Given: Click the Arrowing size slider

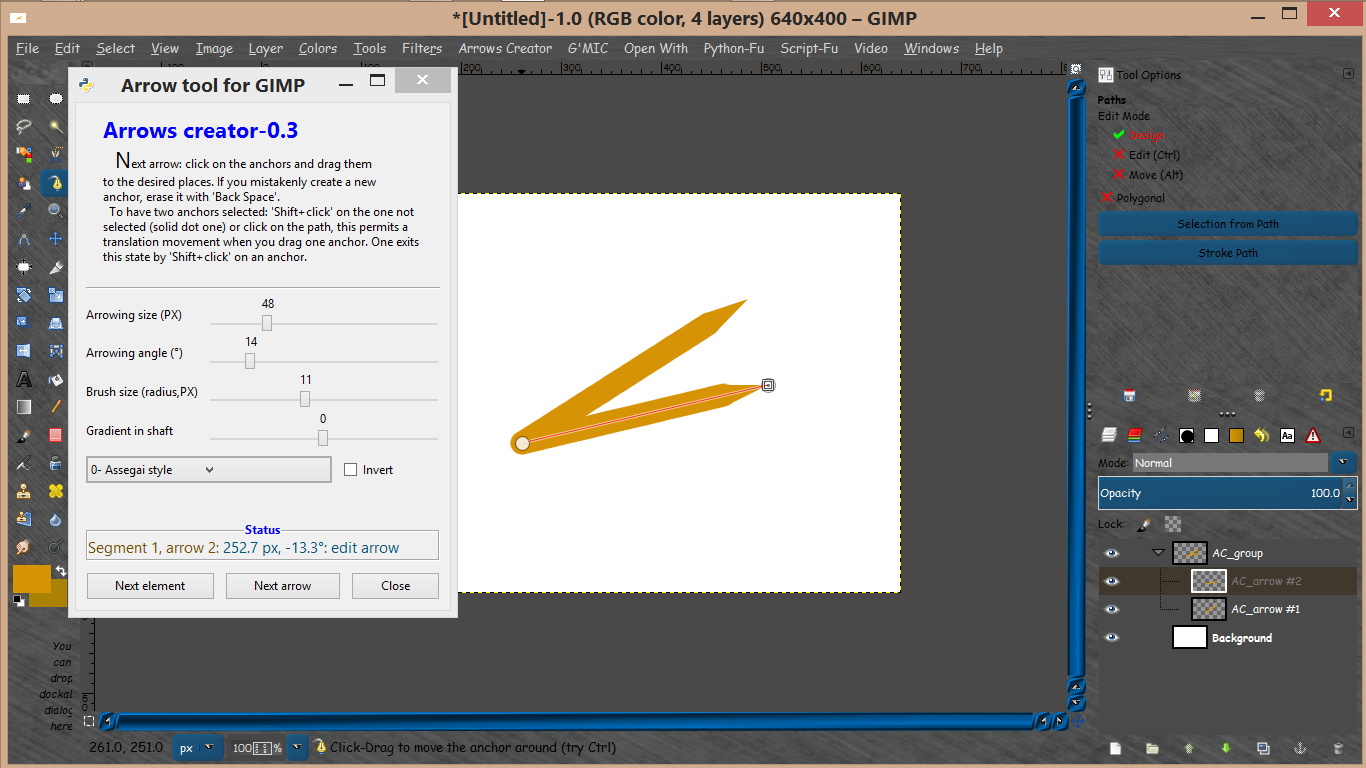Looking at the screenshot, I should pyautogui.click(x=324, y=323).
